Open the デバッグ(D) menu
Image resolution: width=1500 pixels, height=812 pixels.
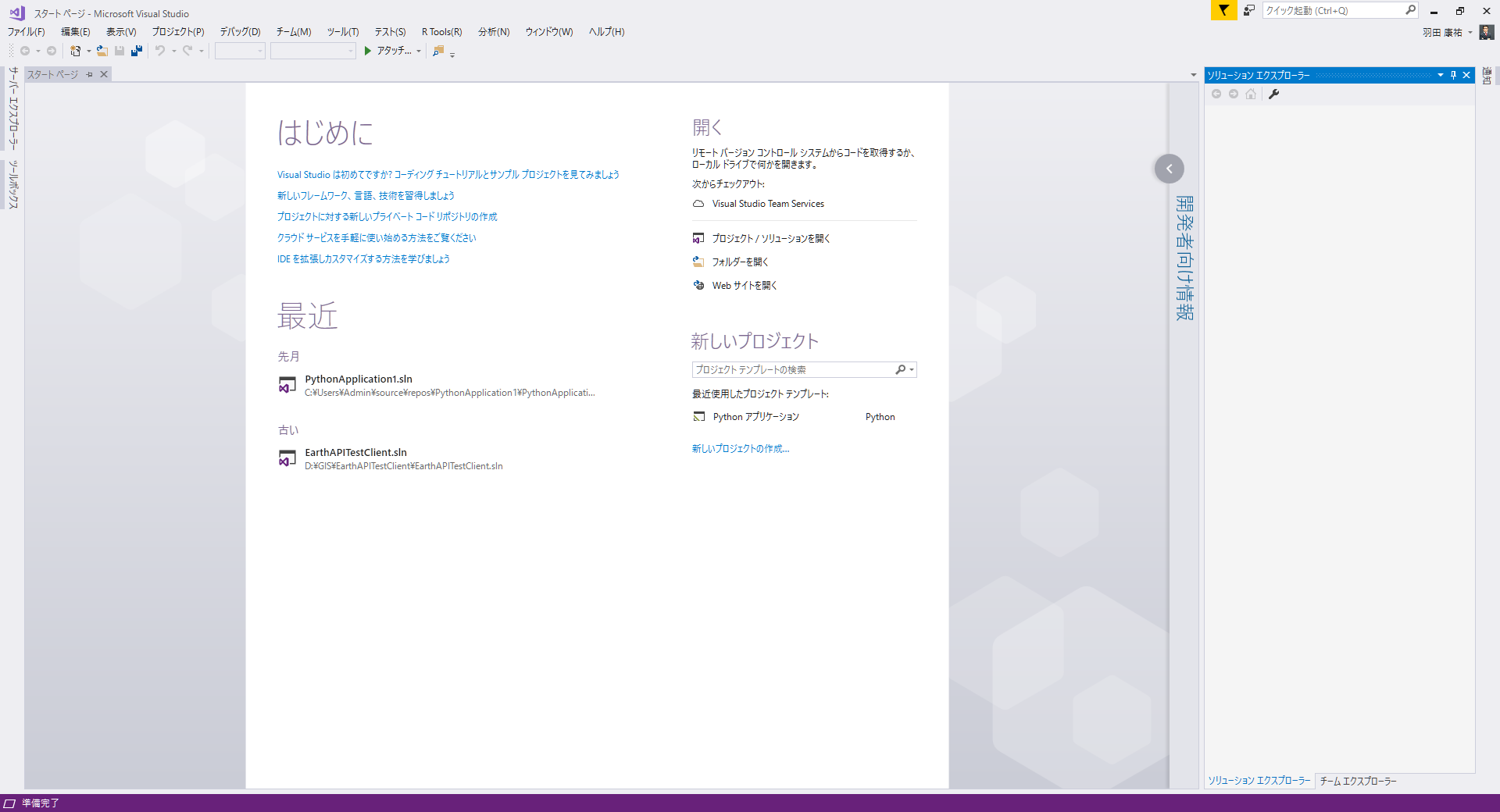[240, 32]
